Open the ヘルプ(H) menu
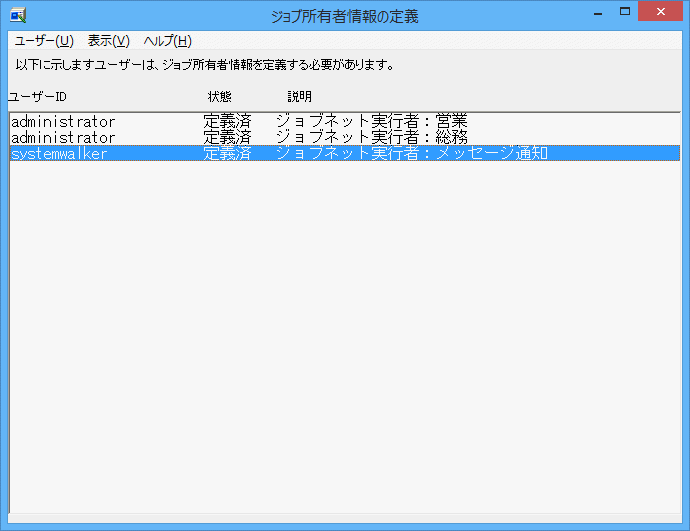The height and width of the screenshot is (531, 690). click(167, 41)
